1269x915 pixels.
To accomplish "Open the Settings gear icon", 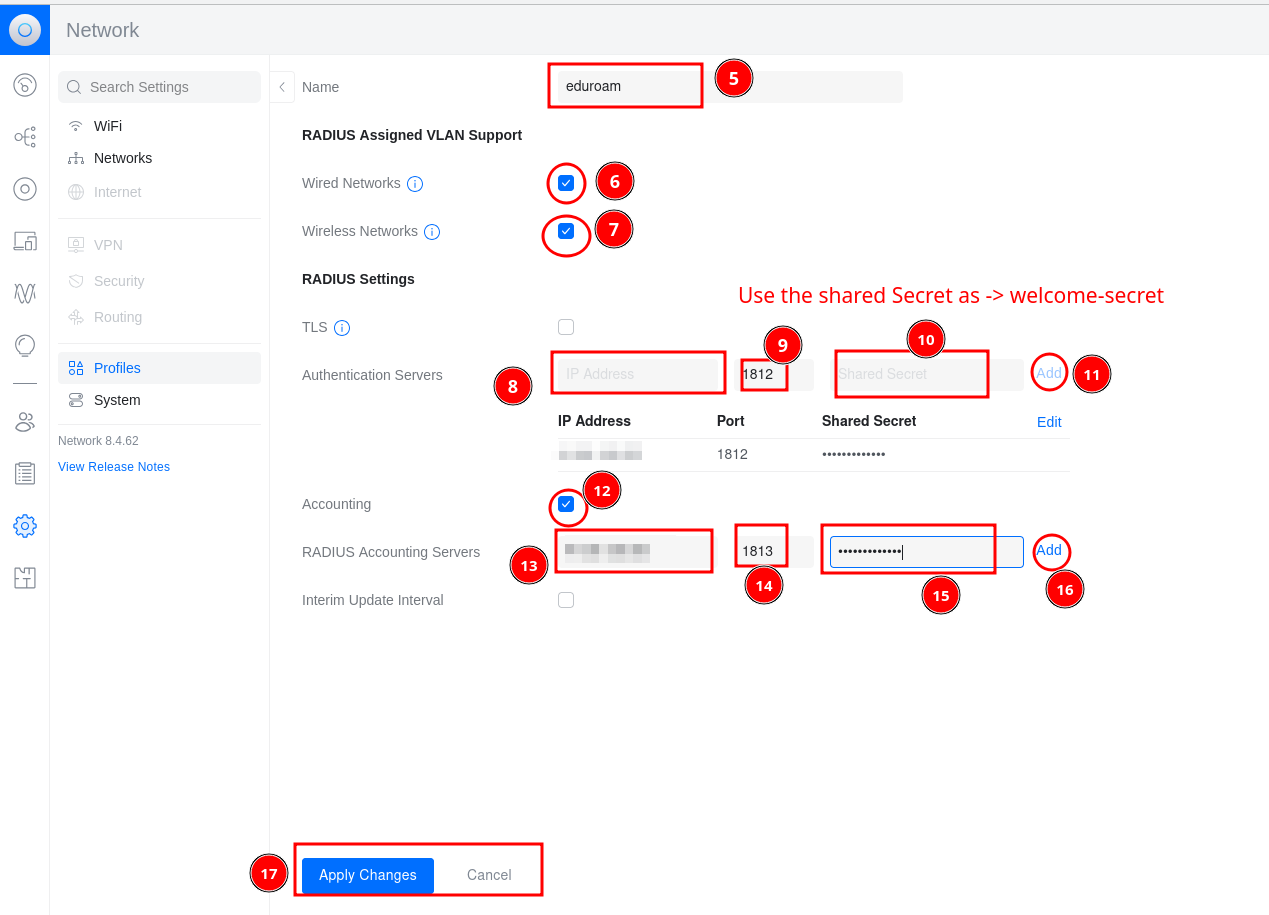I will pos(25,525).
